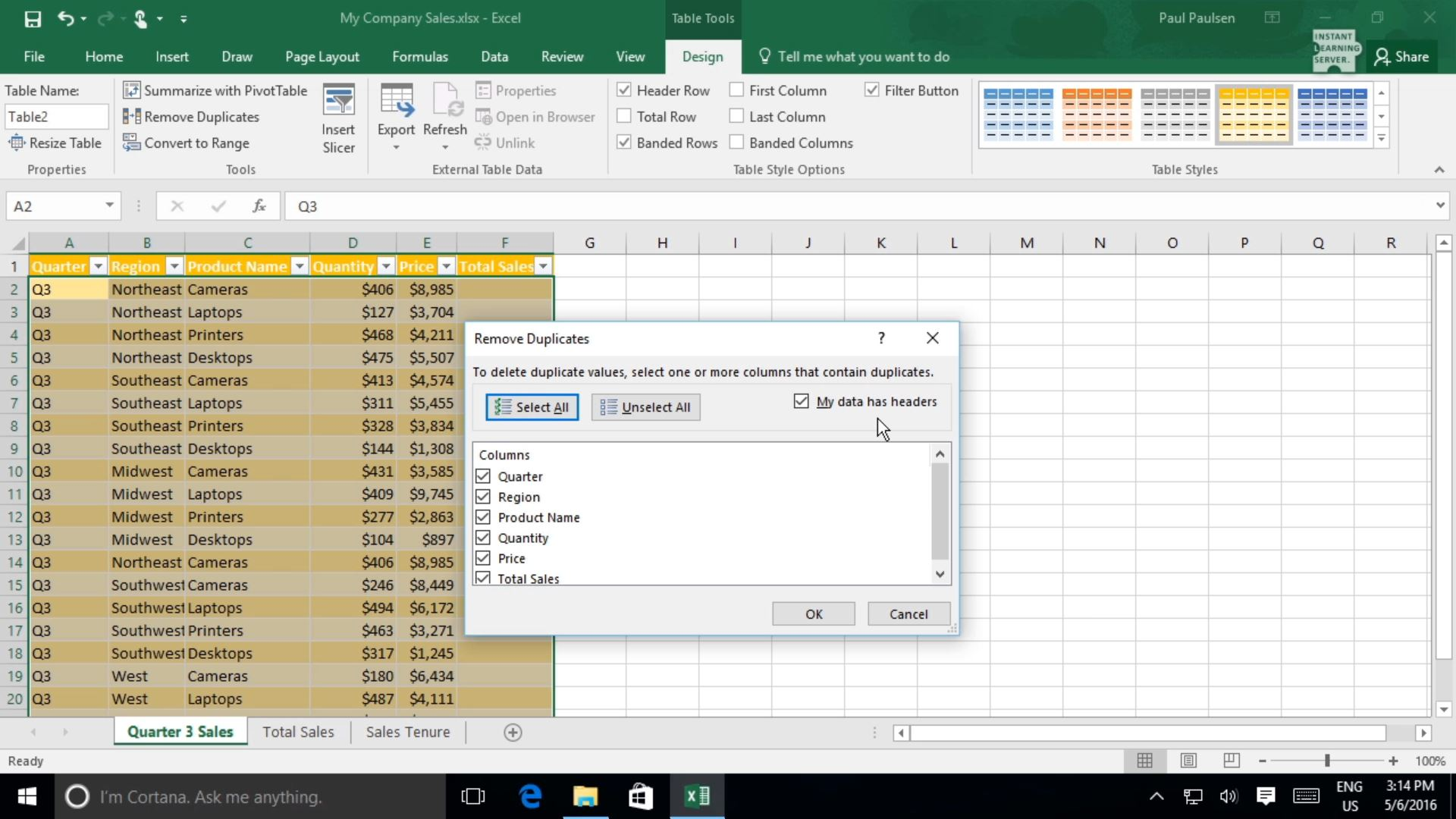Click the Insert Slicer icon

pyautogui.click(x=338, y=117)
